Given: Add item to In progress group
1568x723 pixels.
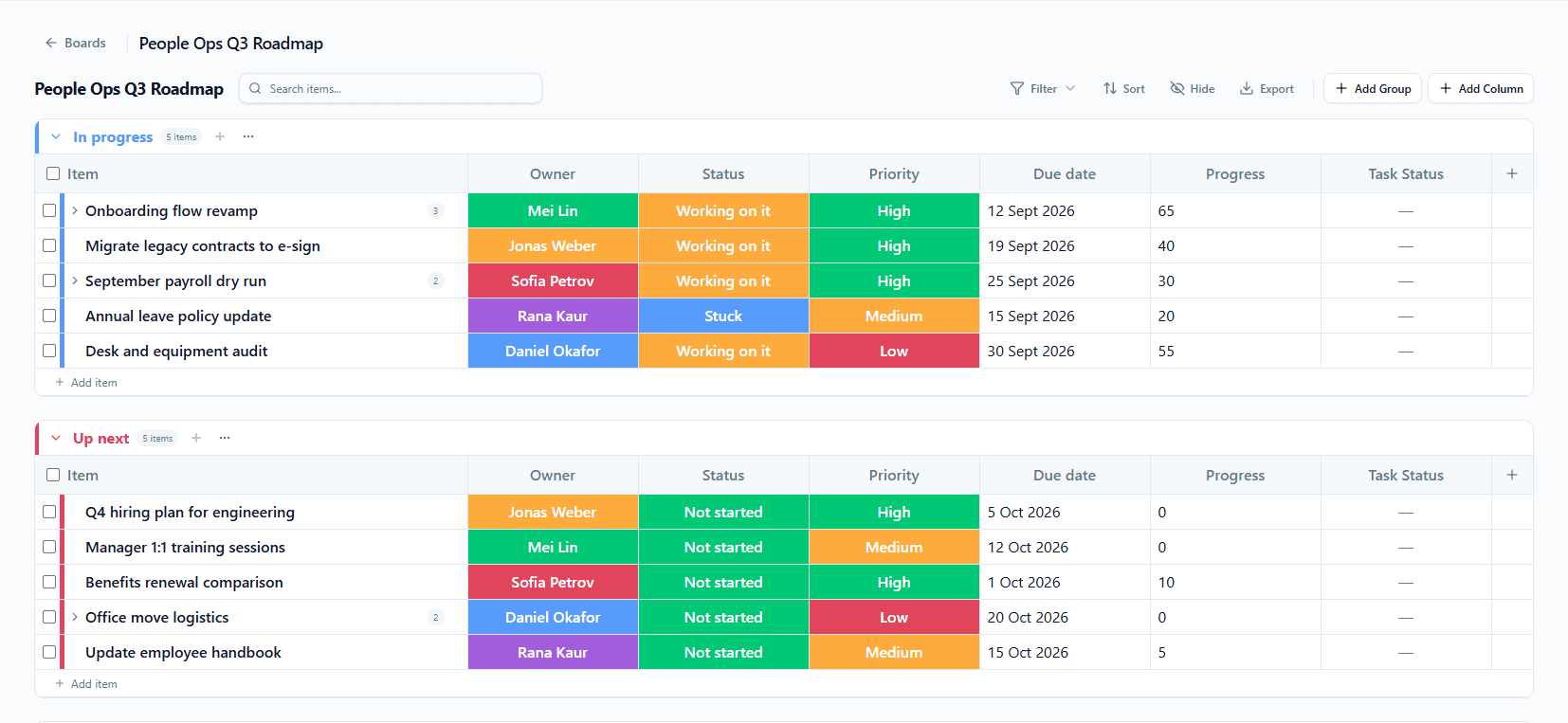Looking at the screenshot, I should pyautogui.click(x=86, y=383).
